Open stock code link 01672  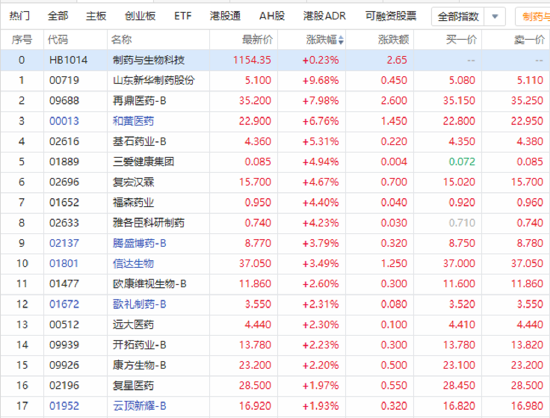pos(64,304)
